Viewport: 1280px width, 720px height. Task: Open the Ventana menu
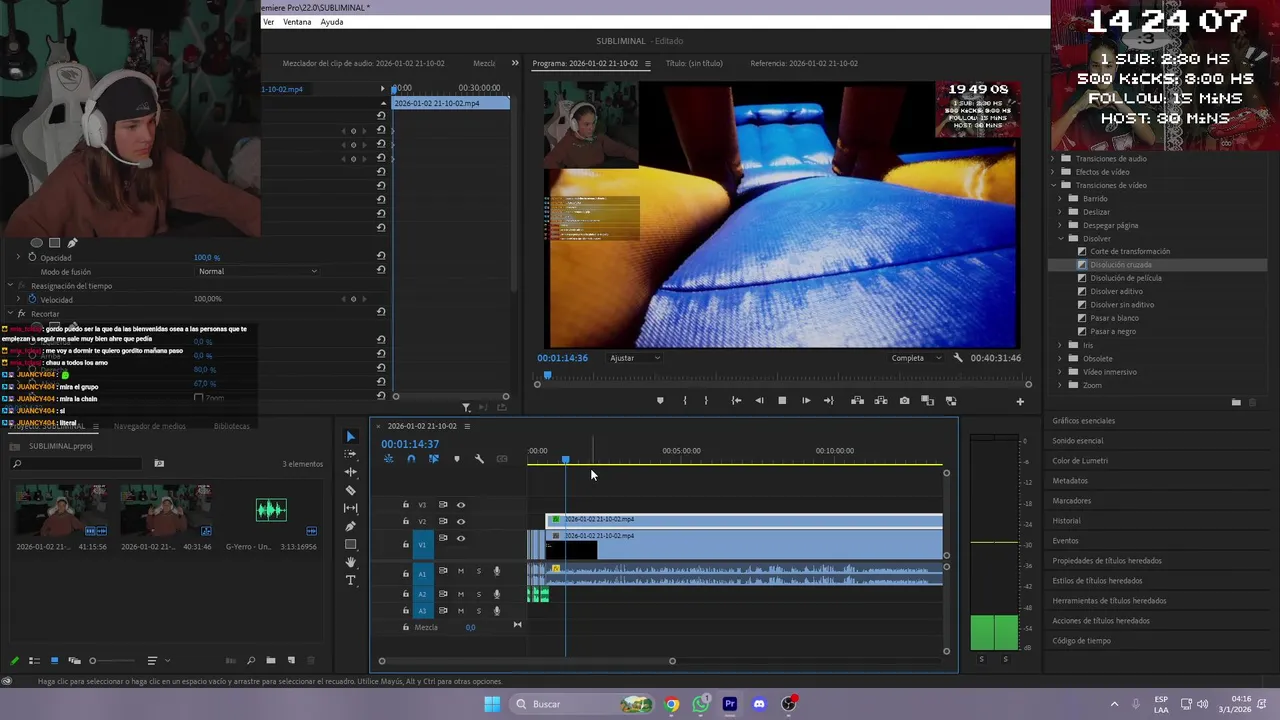pos(297,22)
